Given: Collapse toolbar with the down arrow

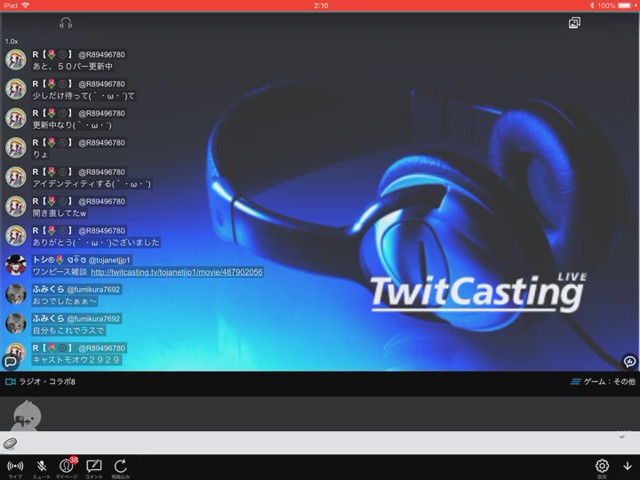Looking at the screenshot, I should [x=627, y=466].
